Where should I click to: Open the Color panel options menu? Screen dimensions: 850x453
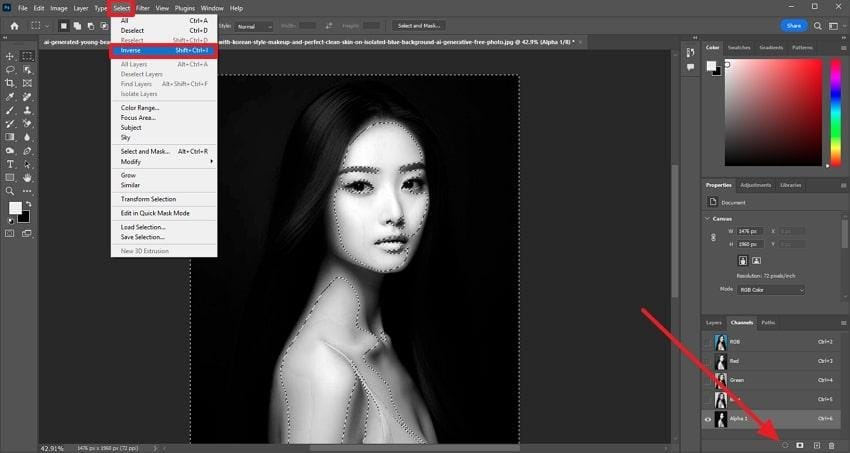tap(843, 48)
